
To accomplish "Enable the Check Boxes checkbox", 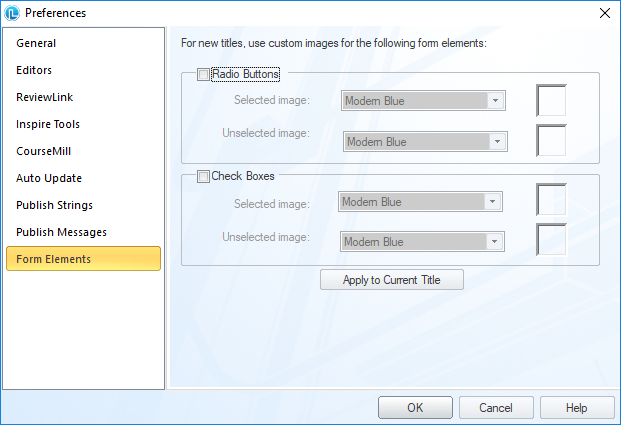I will [x=204, y=177].
